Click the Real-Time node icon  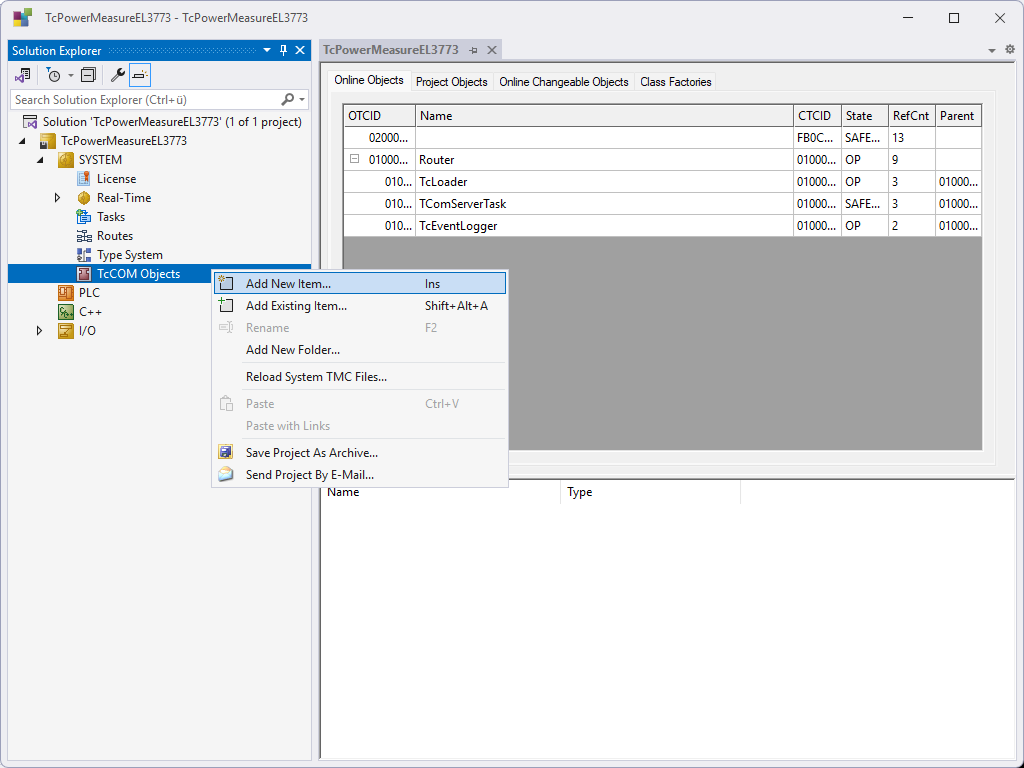(x=84, y=198)
